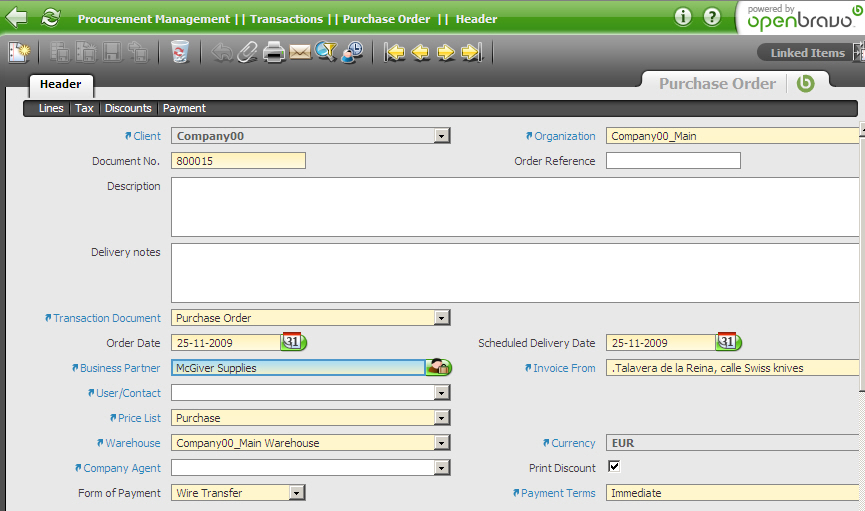Click the disabled Save and Relation icon
Viewport: 865px width, 511px height.
click(x=60, y=52)
